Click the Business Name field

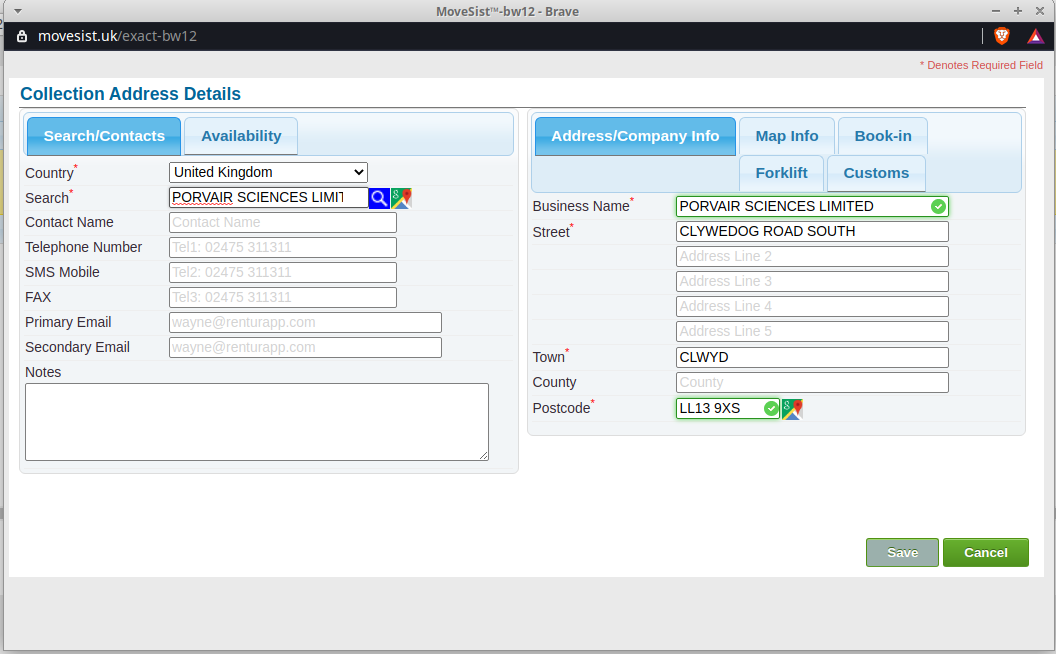coord(812,207)
